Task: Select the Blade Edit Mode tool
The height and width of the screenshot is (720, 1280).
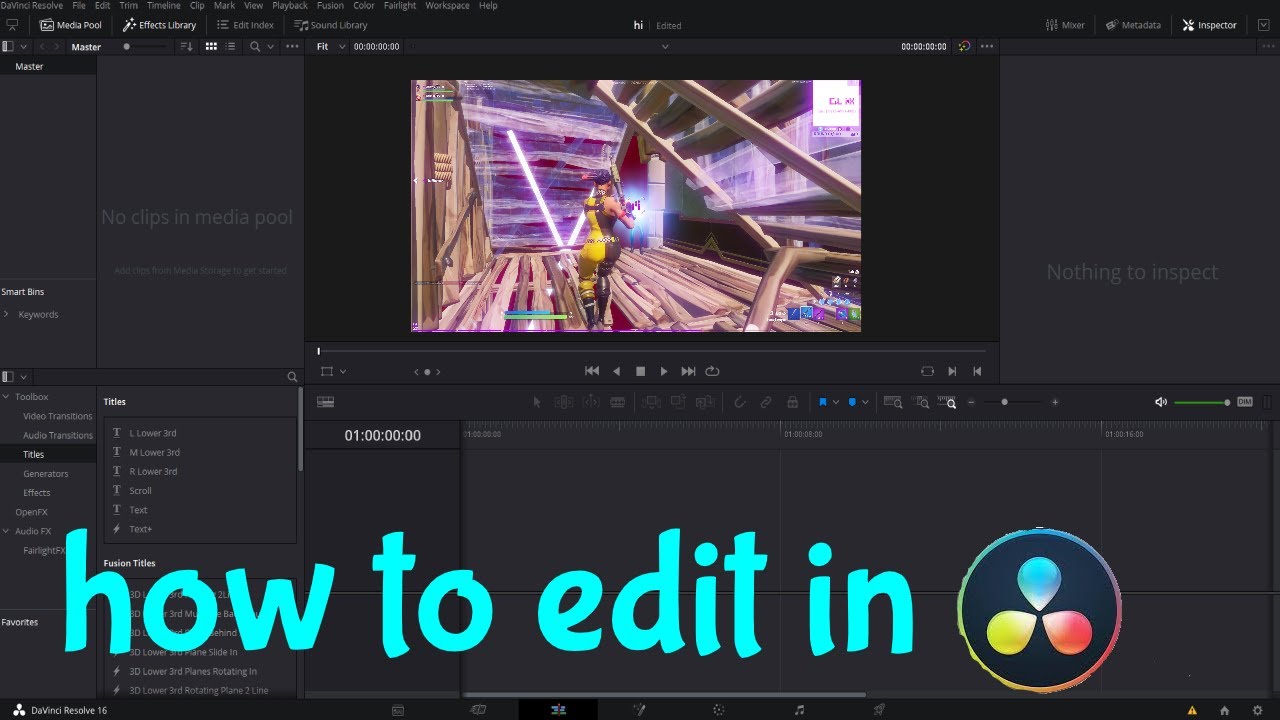Action: [x=617, y=402]
